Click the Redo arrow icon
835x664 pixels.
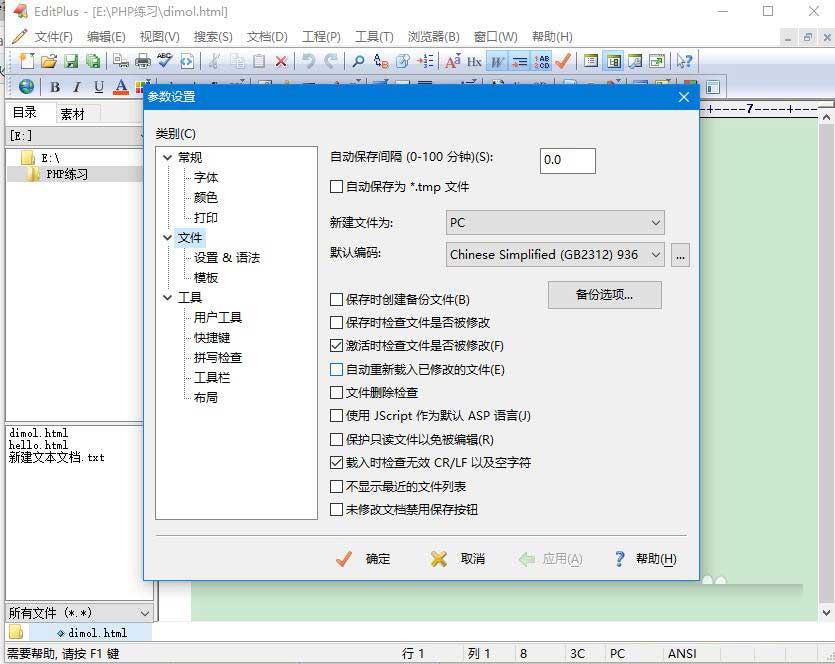pyautogui.click(x=331, y=62)
